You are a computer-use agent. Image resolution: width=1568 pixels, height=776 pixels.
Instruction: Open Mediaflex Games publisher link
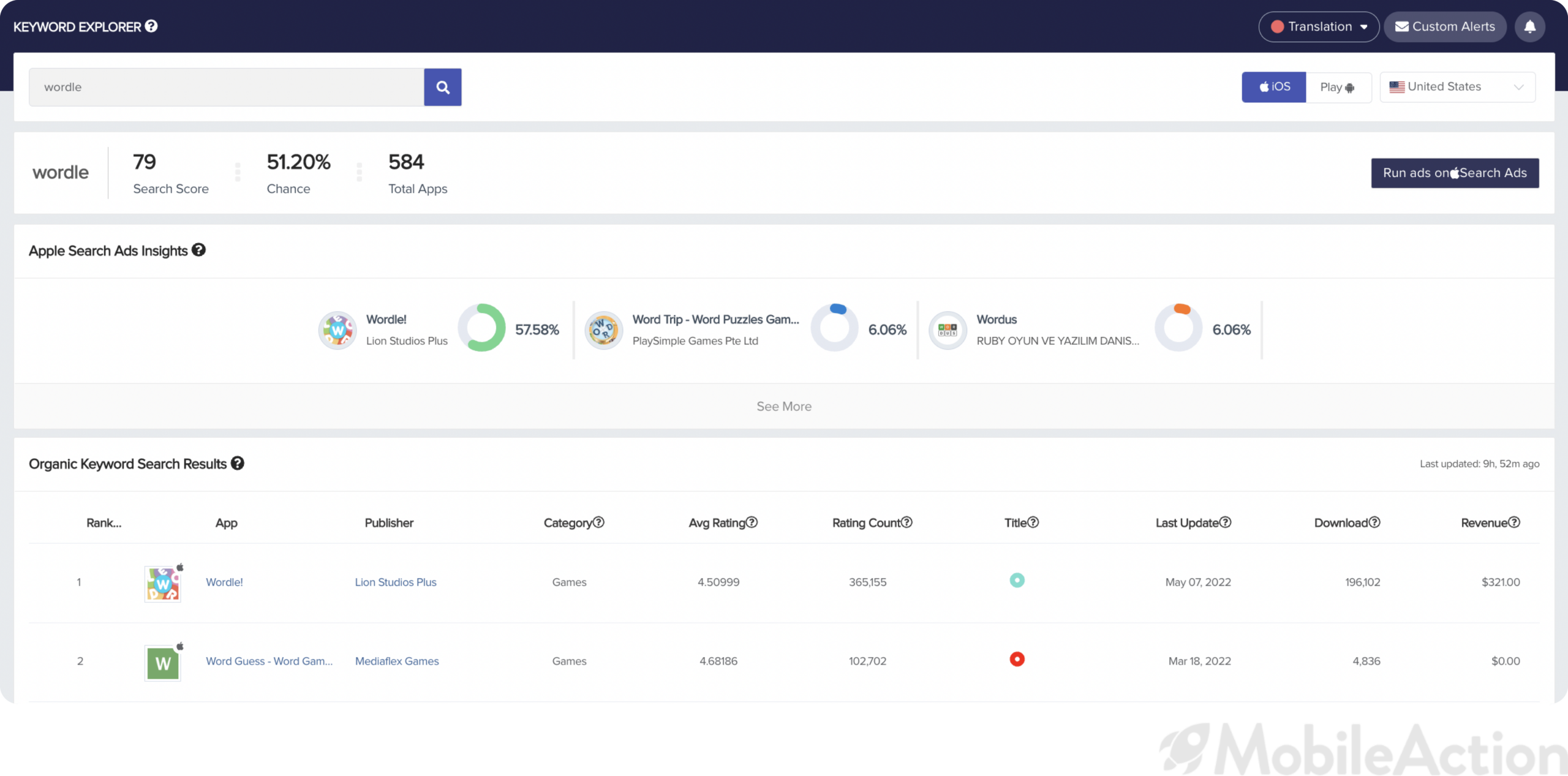(x=397, y=661)
